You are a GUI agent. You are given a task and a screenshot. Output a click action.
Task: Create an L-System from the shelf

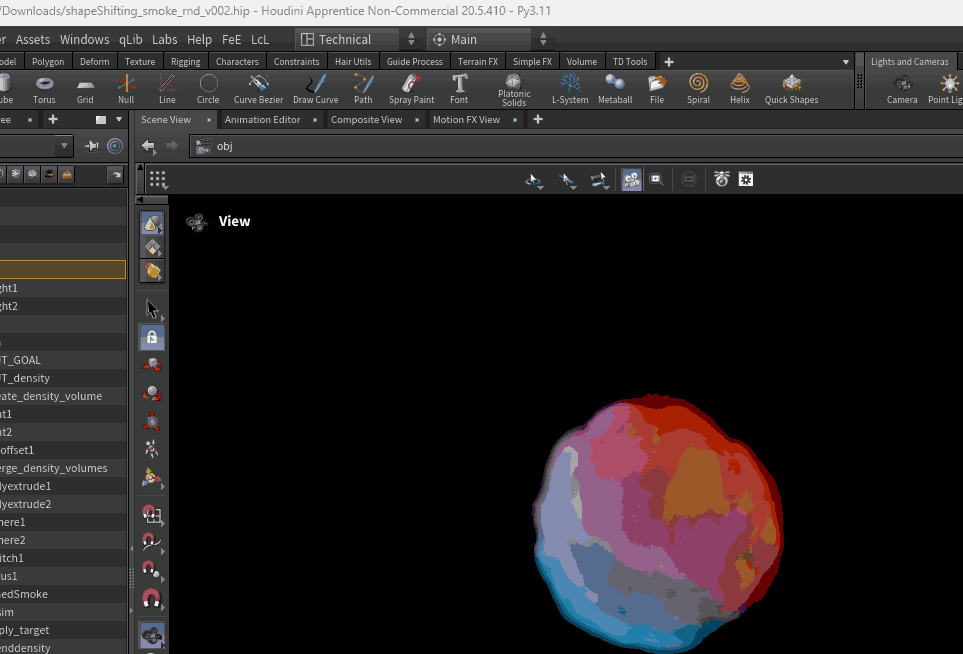[x=570, y=88]
